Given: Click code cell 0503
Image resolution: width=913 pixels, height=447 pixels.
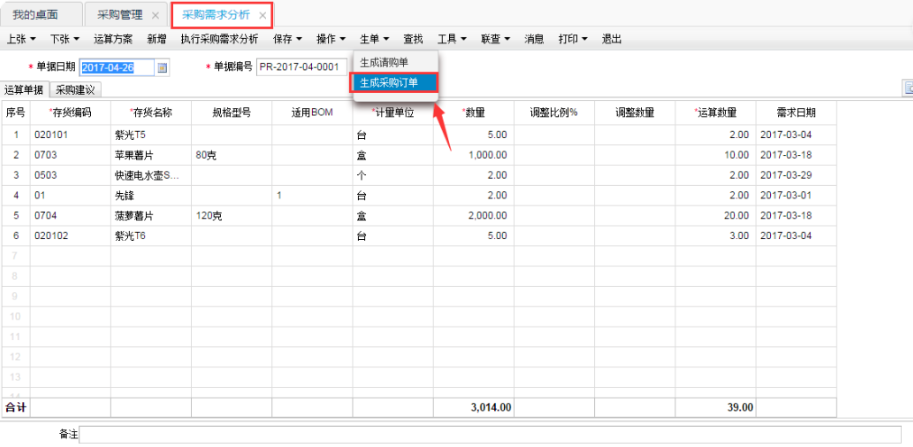Looking at the screenshot, I should pyautogui.click(x=70, y=176).
